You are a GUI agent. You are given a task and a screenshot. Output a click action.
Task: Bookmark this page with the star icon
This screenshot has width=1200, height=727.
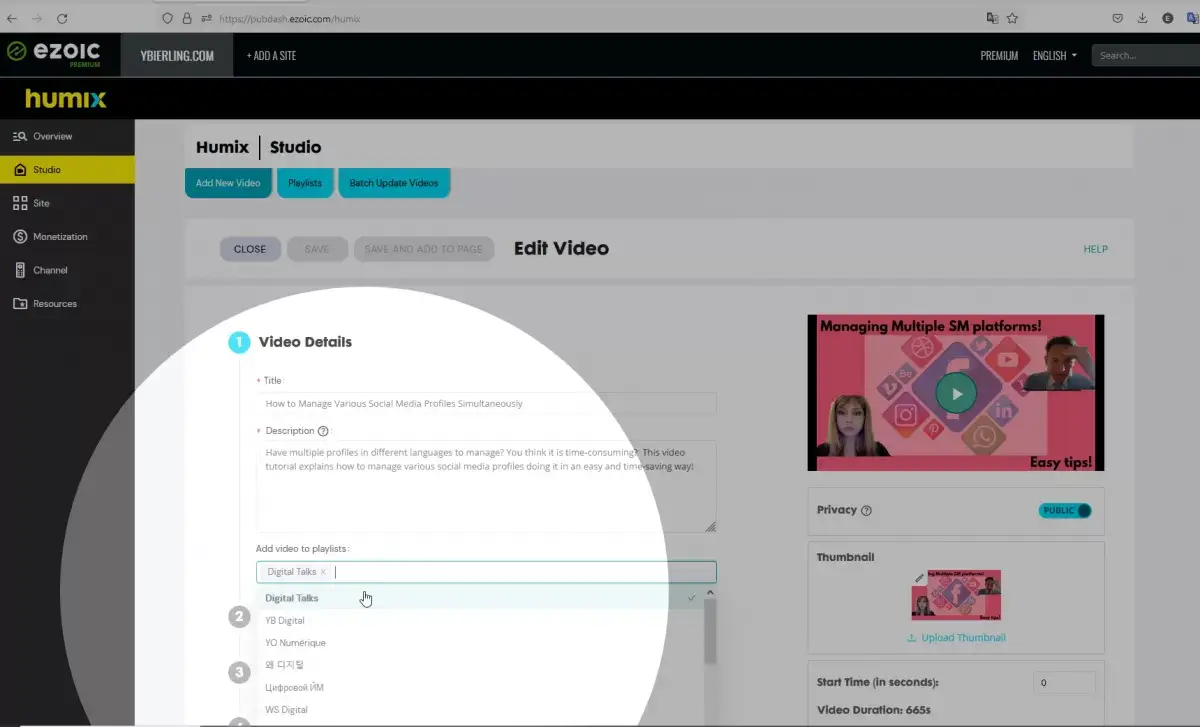[1012, 18]
